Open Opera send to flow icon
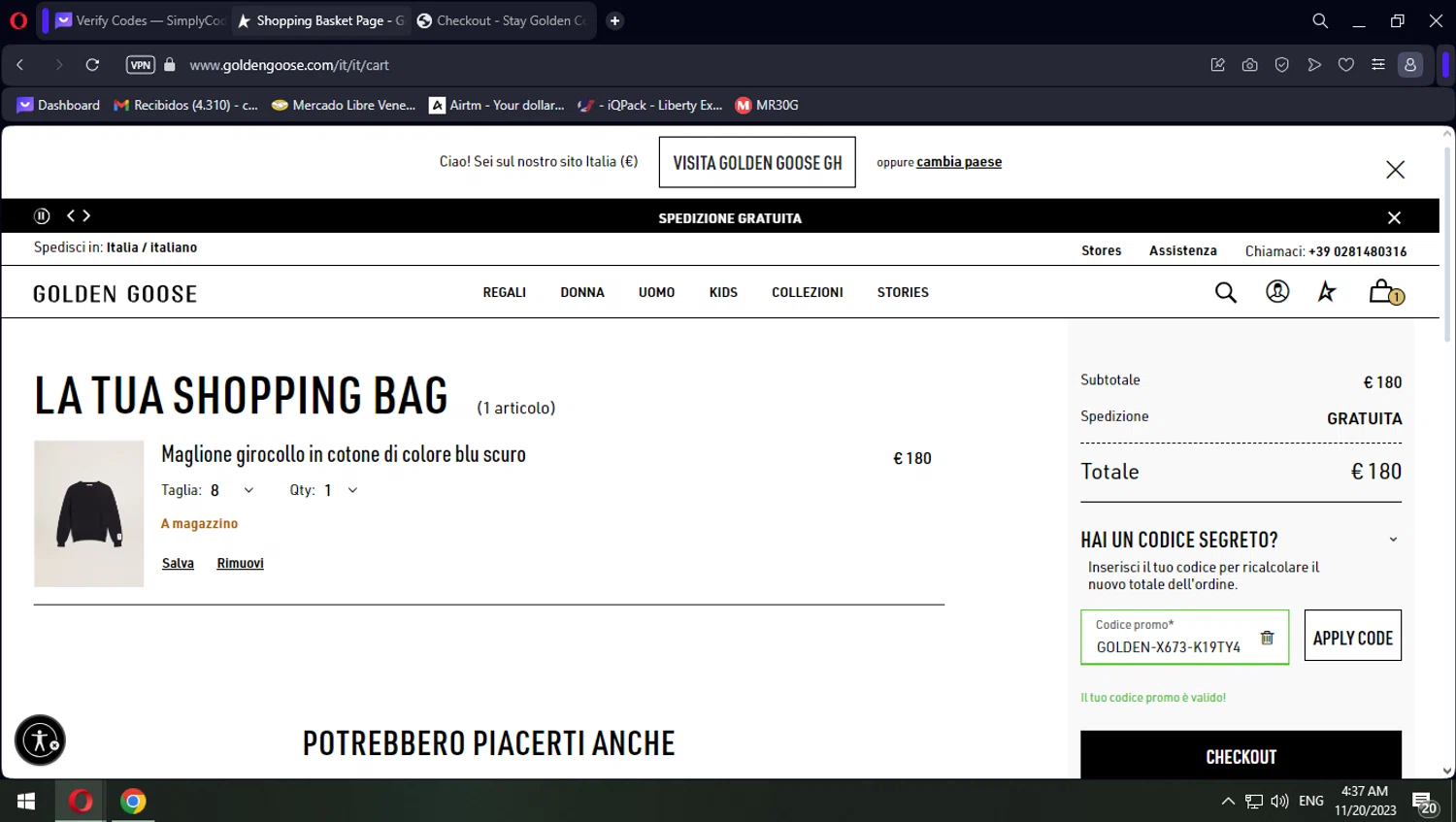 tap(1313, 65)
